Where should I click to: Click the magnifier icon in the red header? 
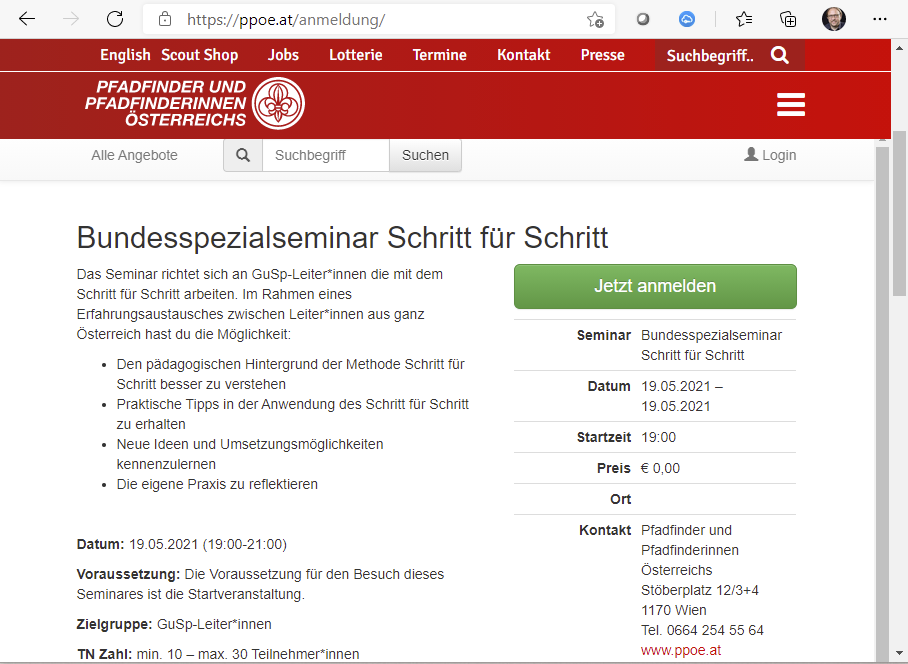pos(780,55)
